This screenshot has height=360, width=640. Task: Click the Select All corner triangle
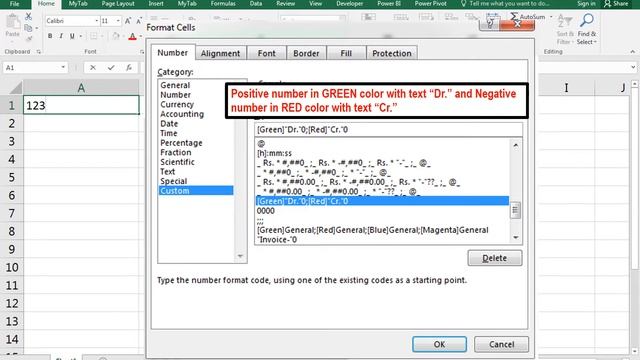[16, 88]
